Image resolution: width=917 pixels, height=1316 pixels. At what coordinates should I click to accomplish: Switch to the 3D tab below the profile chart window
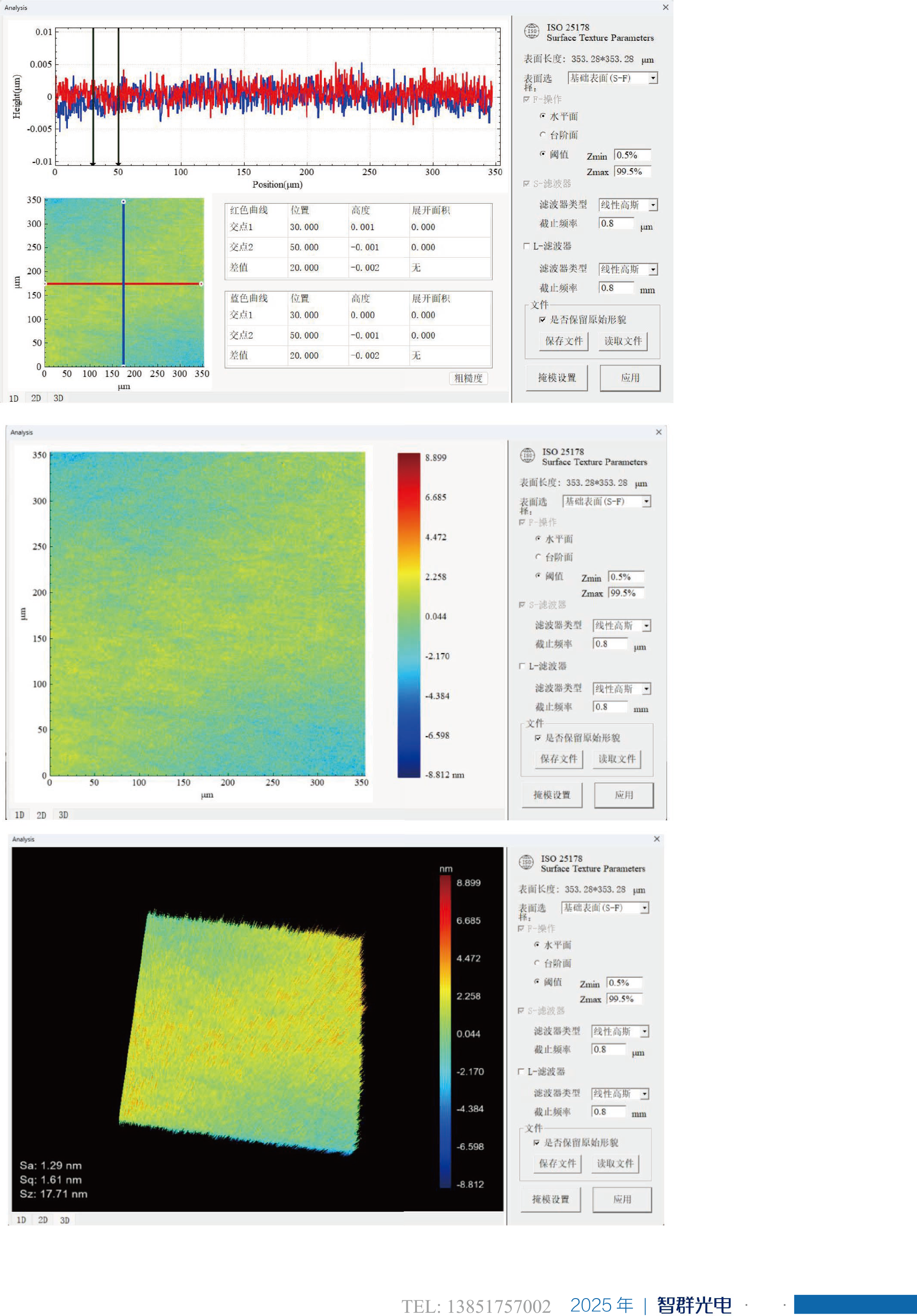pyautogui.click(x=59, y=398)
